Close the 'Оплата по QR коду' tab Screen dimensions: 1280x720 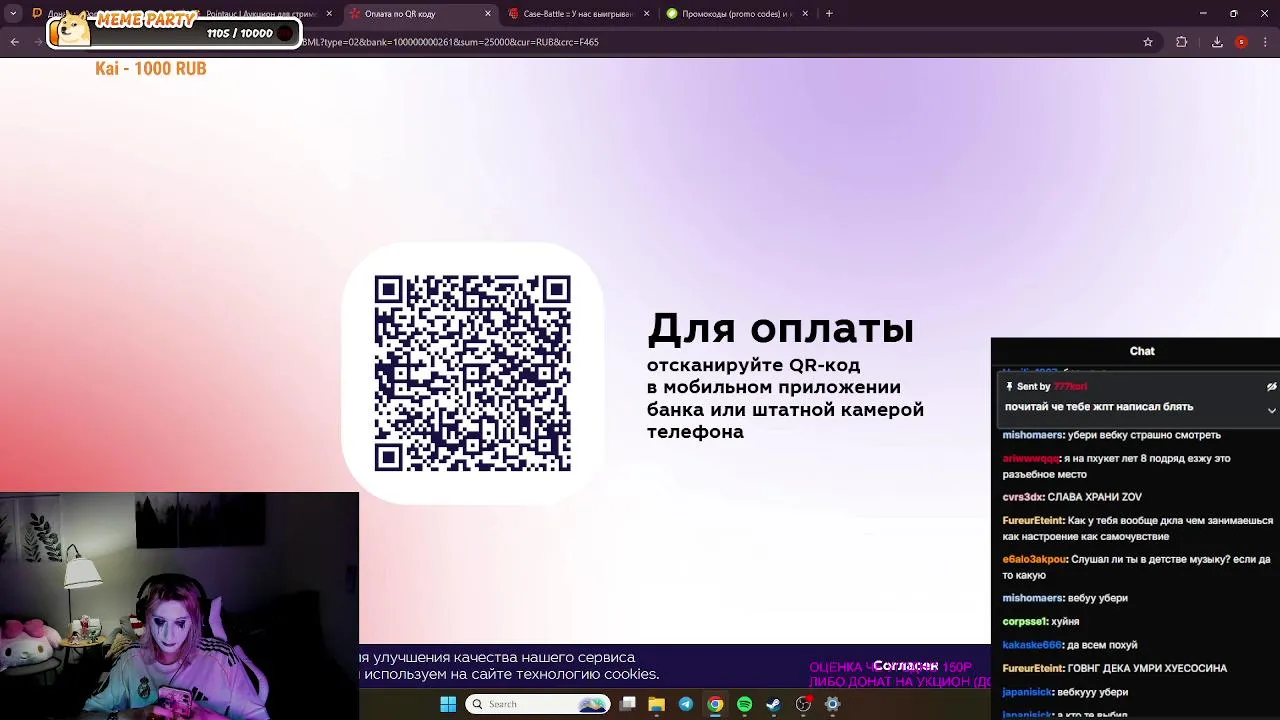[x=488, y=14]
